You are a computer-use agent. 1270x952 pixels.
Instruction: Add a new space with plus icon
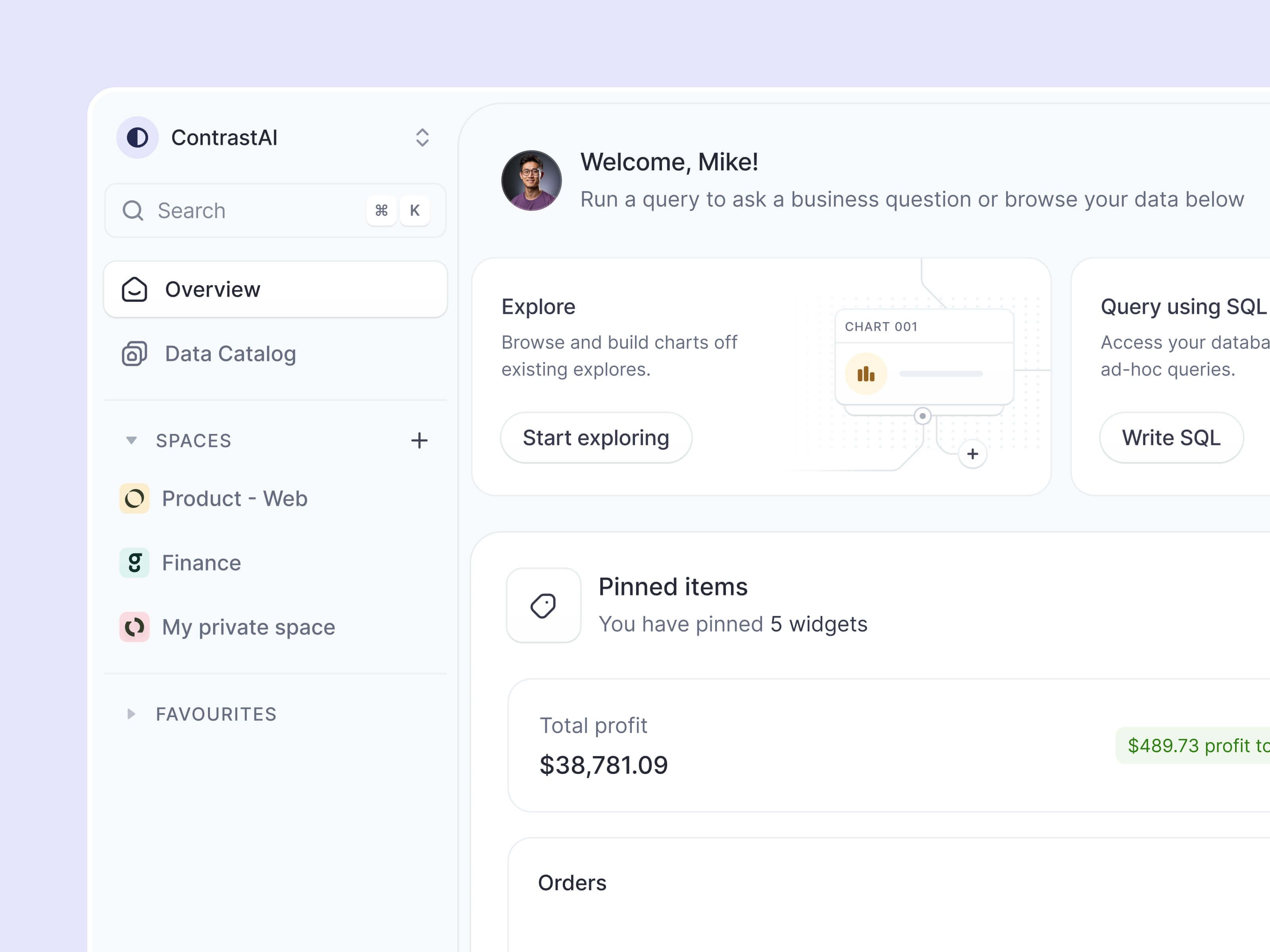click(x=419, y=440)
